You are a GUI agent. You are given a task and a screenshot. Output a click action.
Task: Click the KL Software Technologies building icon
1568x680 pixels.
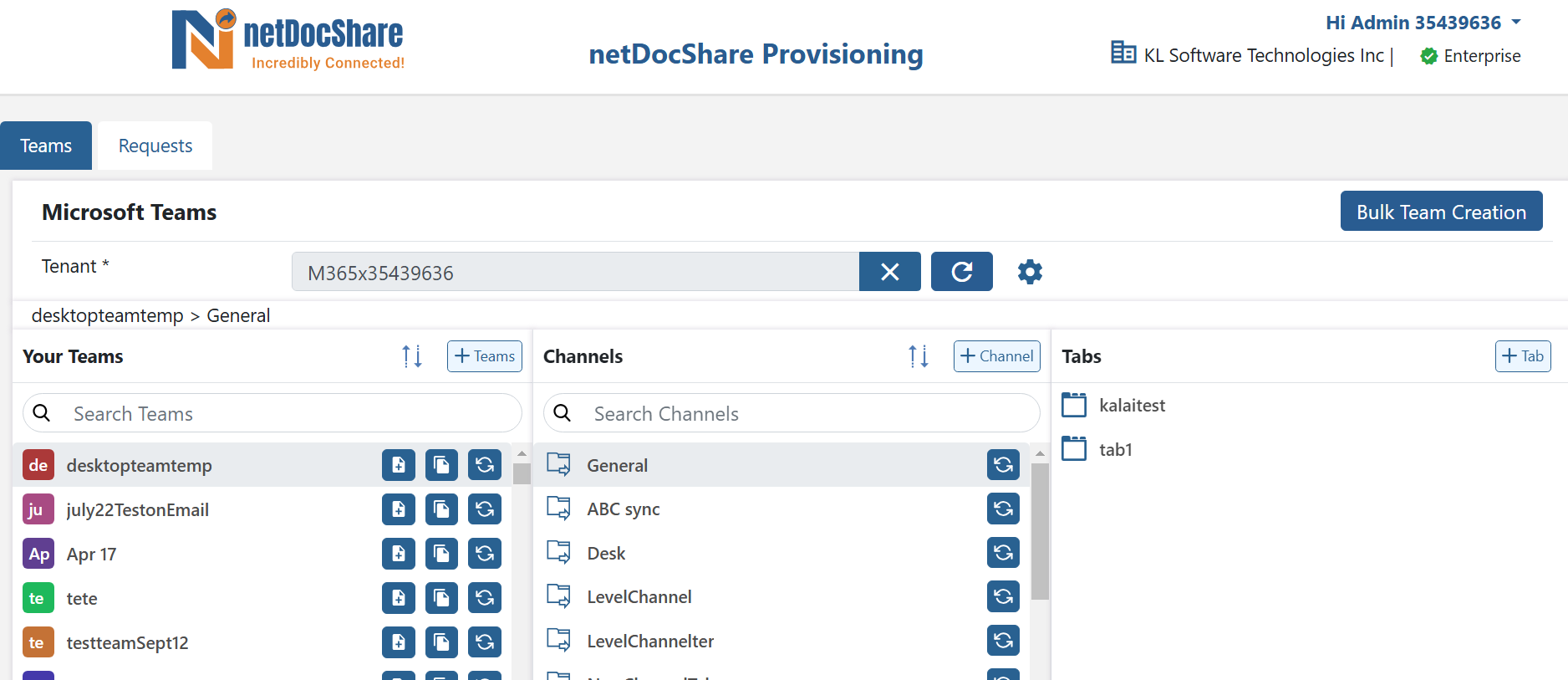1123,53
